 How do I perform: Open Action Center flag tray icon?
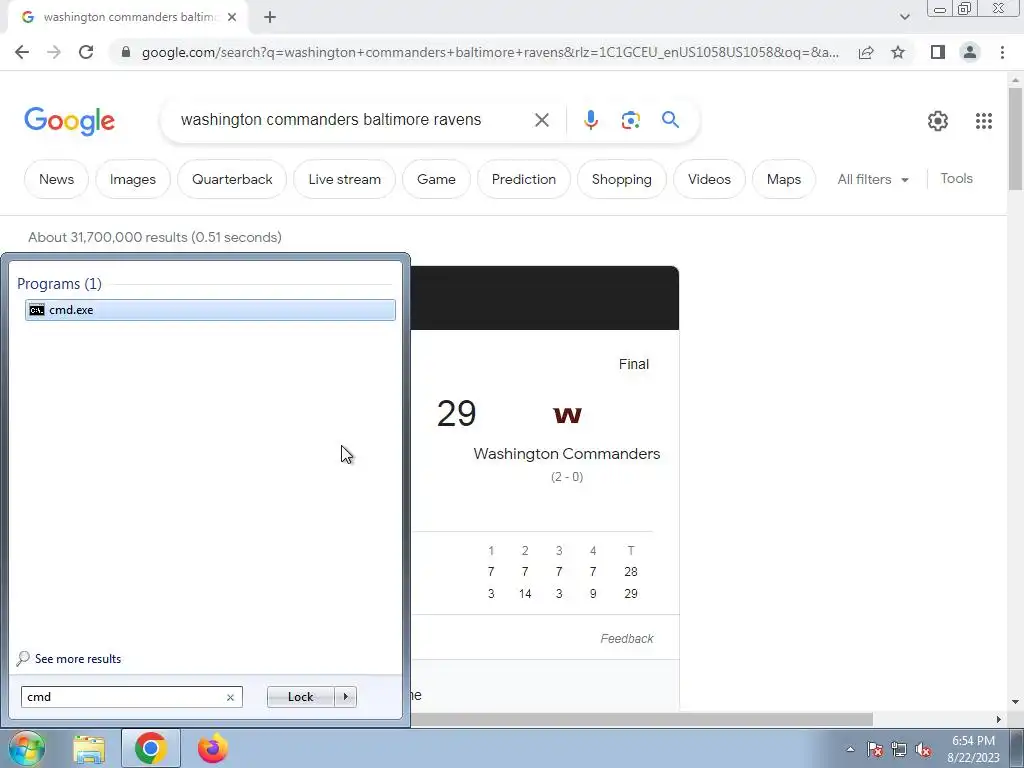[875, 750]
